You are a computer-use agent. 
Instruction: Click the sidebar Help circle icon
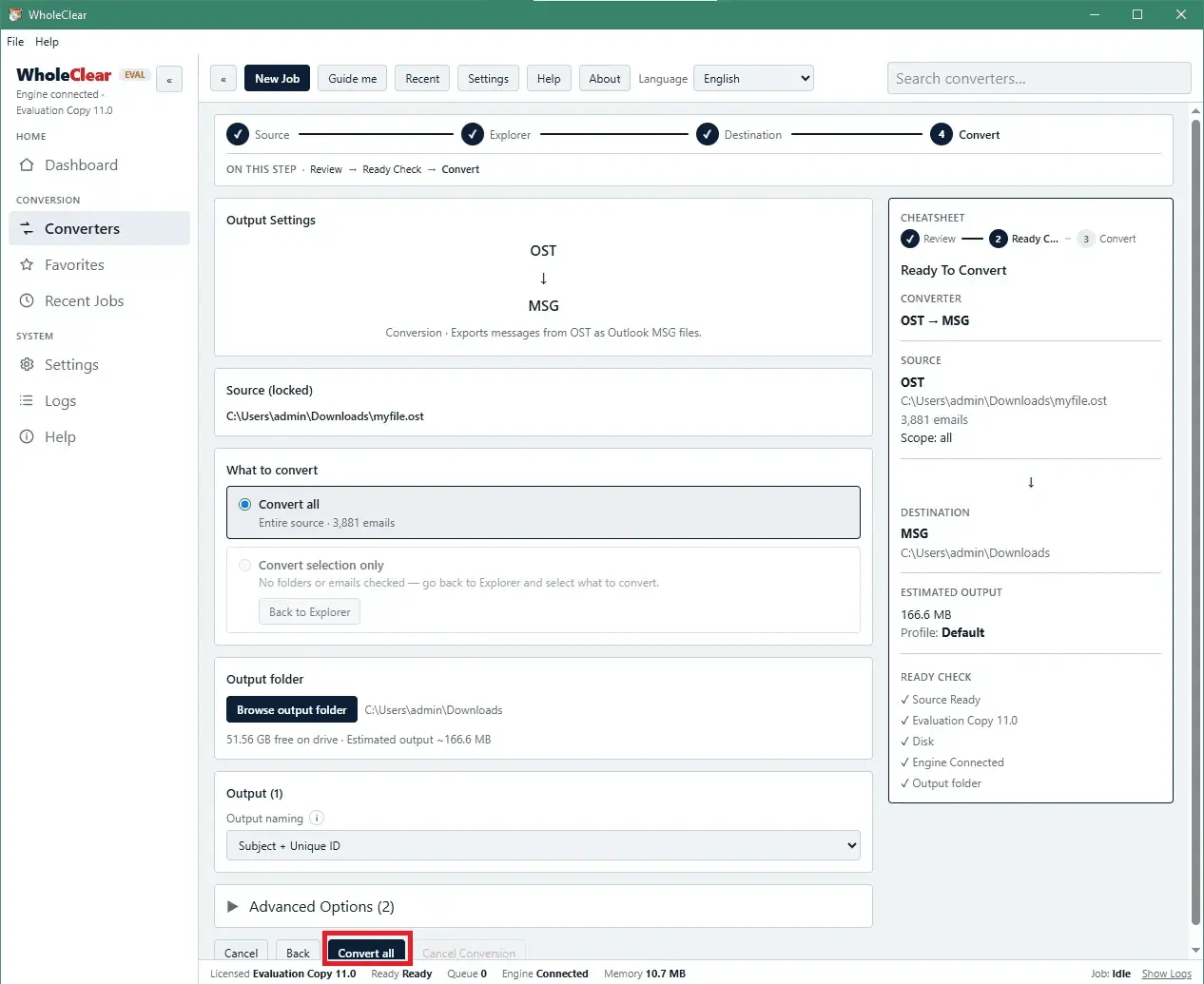[27, 437]
